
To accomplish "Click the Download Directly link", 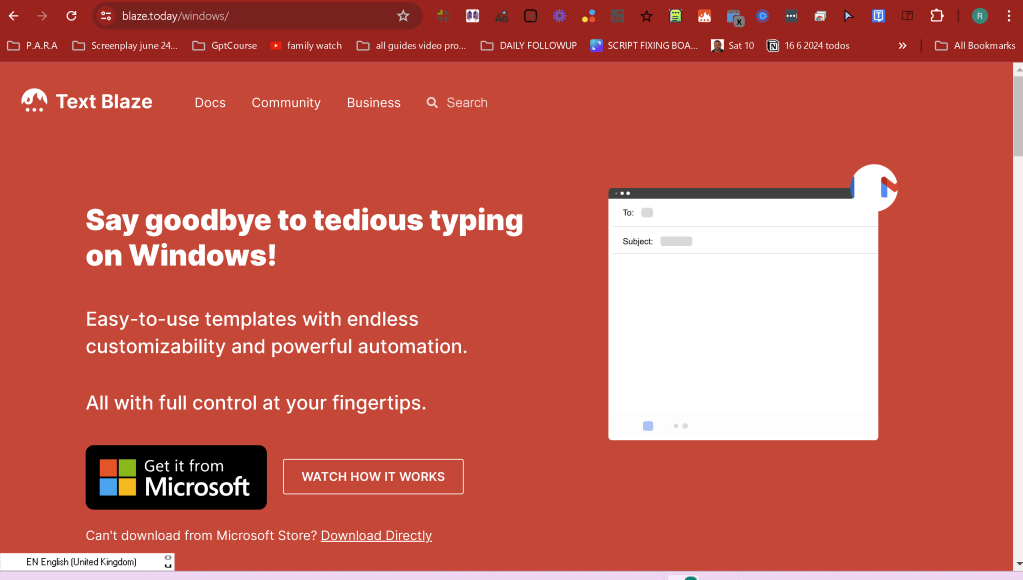I will pyautogui.click(x=376, y=535).
